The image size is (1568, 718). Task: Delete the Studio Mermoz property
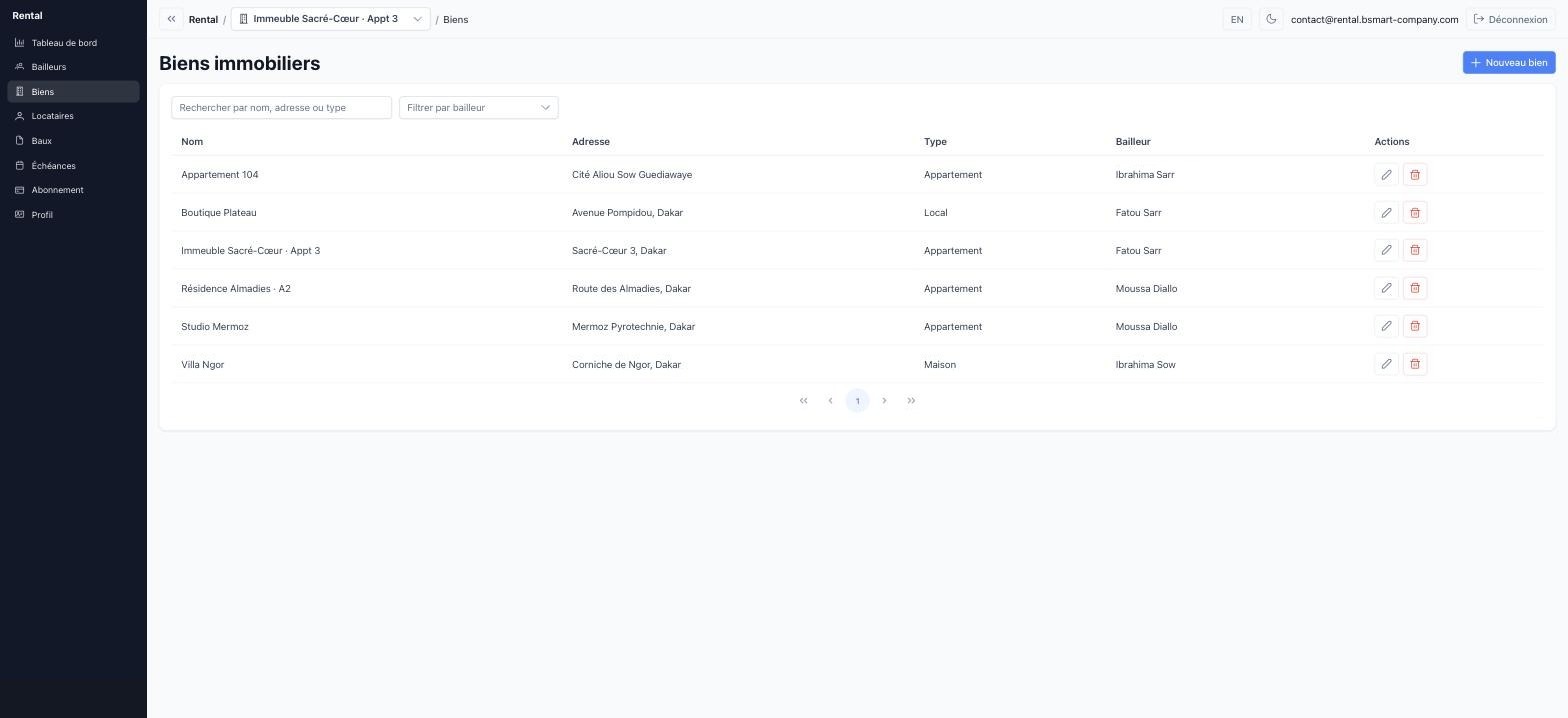pos(1415,327)
